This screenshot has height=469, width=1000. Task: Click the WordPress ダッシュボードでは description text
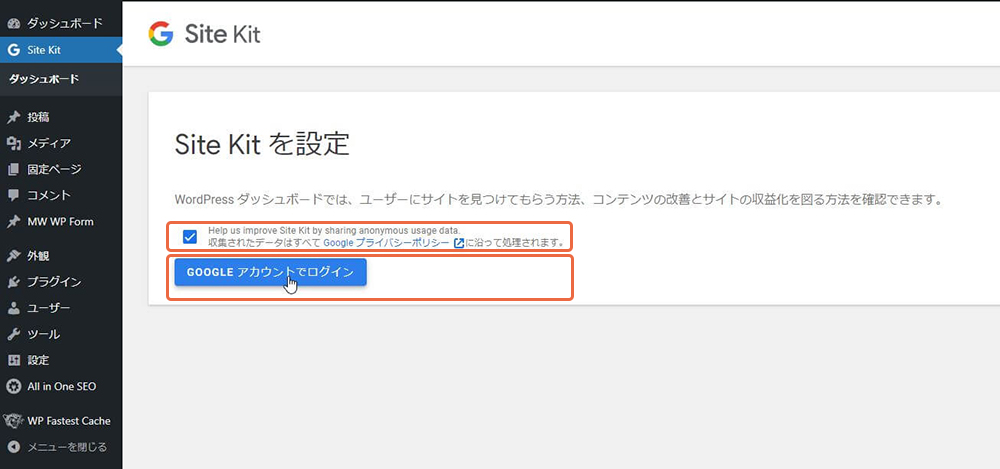point(558,200)
